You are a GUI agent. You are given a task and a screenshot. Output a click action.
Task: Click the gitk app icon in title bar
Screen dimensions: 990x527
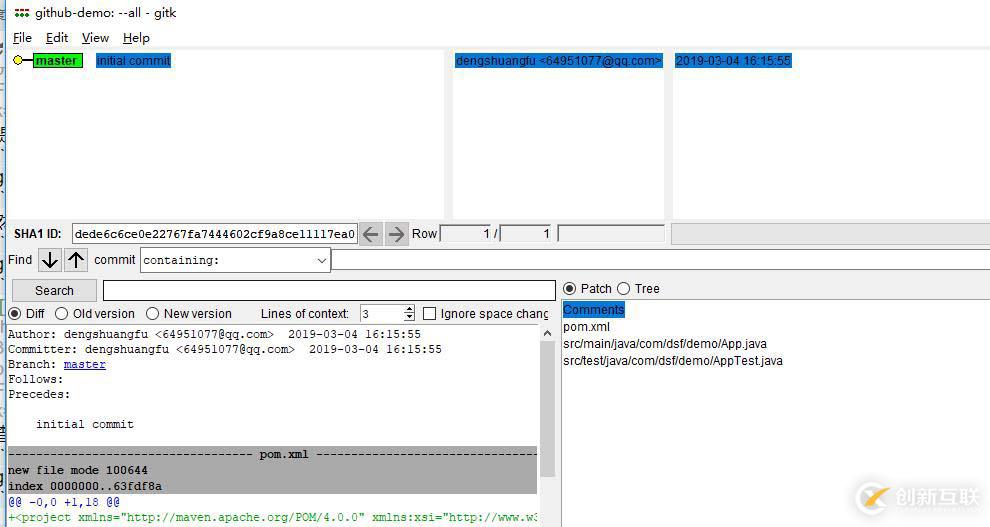22,13
